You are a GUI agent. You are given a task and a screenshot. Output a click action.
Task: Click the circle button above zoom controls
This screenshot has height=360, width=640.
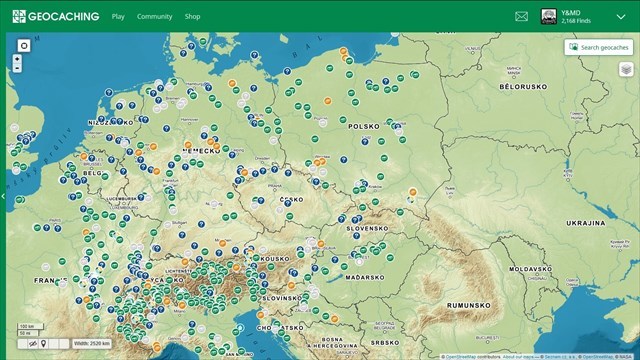pyautogui.click(x=24, y=45)
